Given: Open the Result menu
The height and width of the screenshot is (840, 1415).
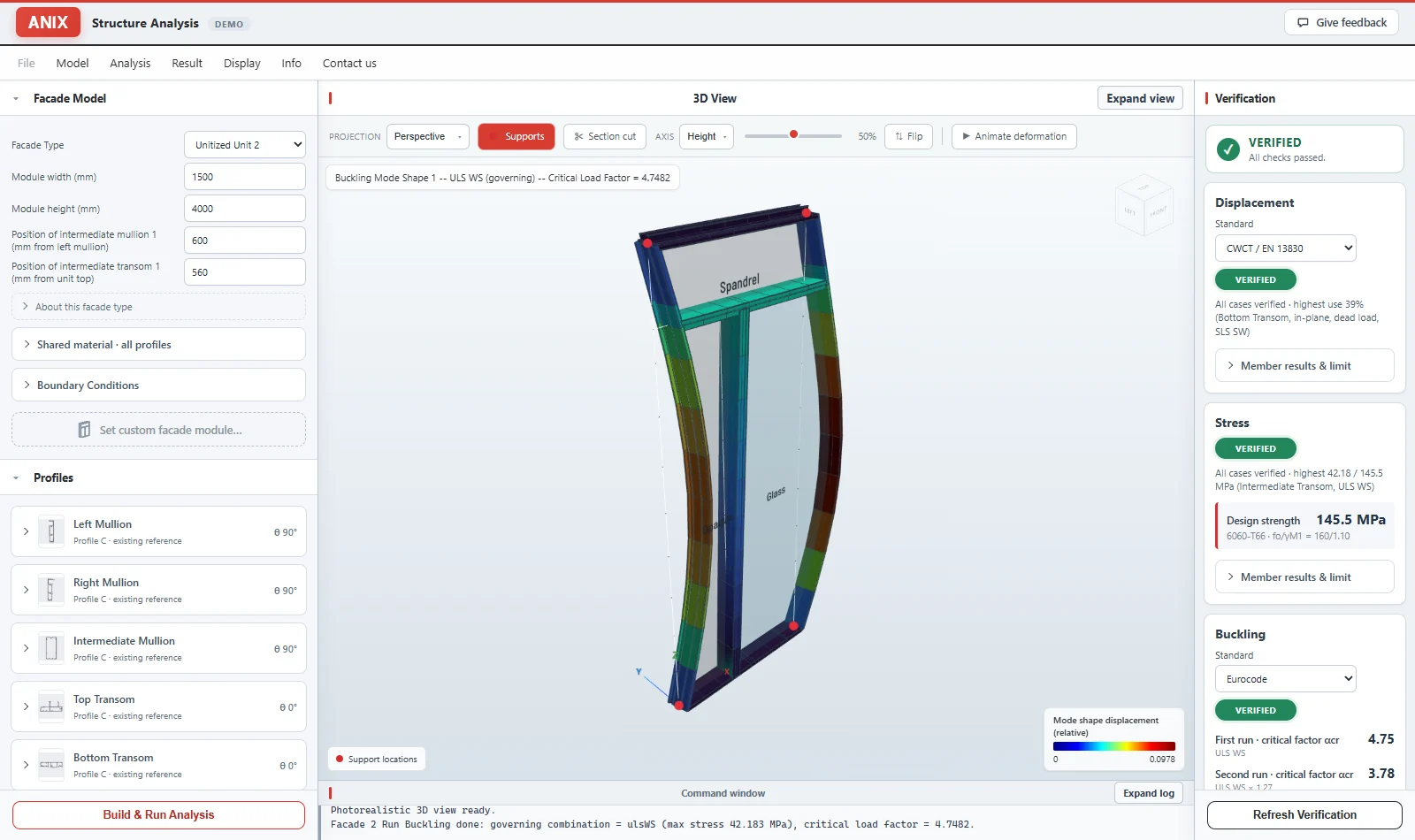Looking at the screenshot, I should click(187, 64).
